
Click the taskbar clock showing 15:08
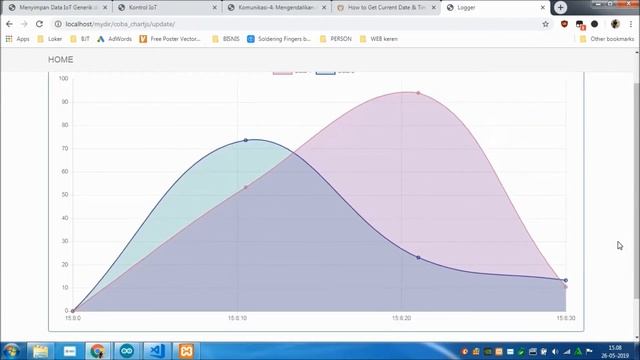click(615, 351)
